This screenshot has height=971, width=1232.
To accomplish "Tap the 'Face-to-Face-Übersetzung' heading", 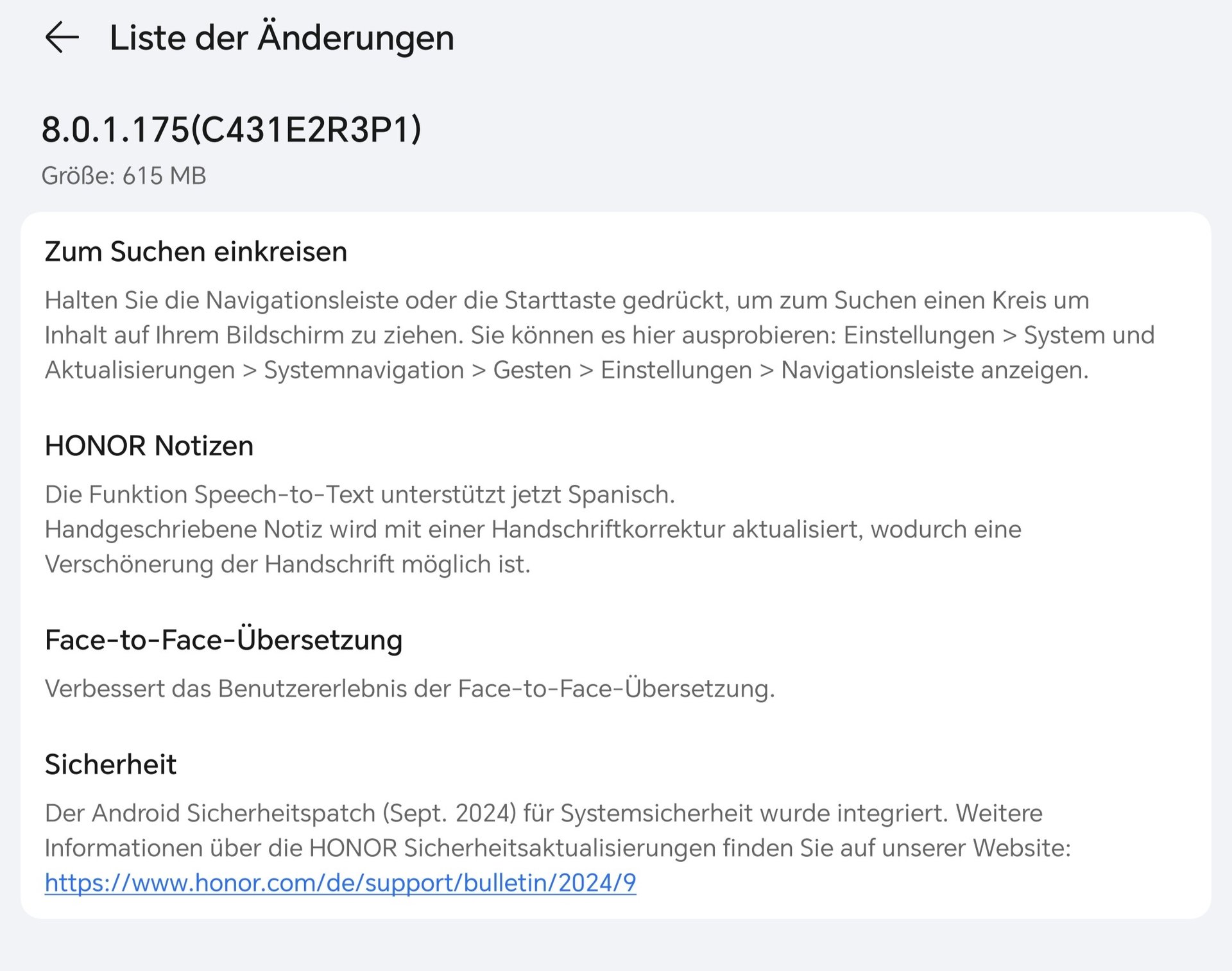I will (x=223, y=640).
